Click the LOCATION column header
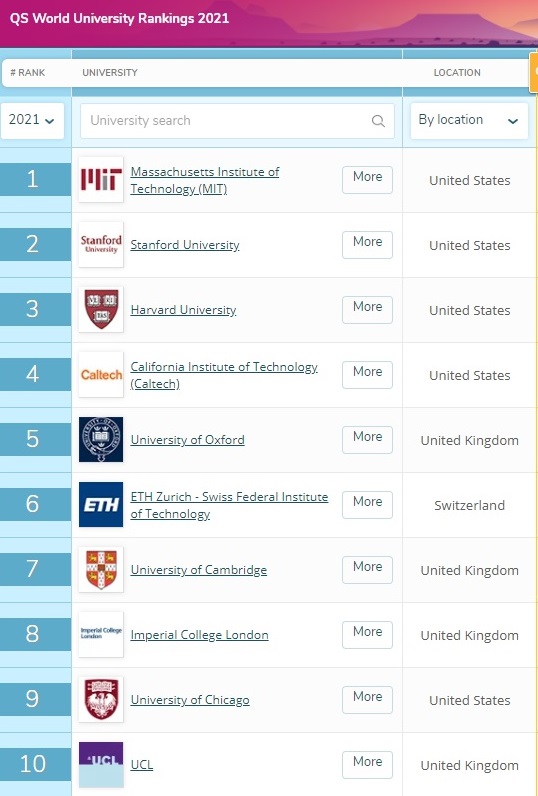This screenshot has height=796, width=538. (457, 73)
